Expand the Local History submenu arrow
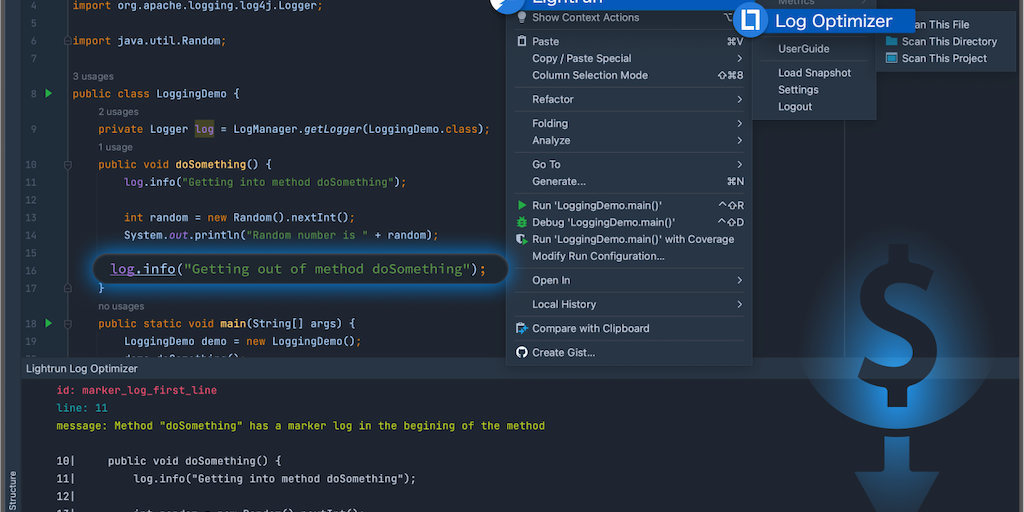1024x512 pixels. (x=739, y=304)
